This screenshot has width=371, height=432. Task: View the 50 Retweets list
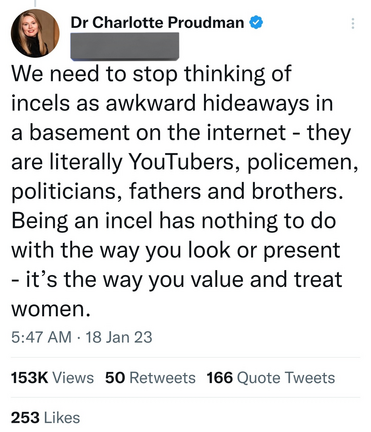click(x=150, y=378)
